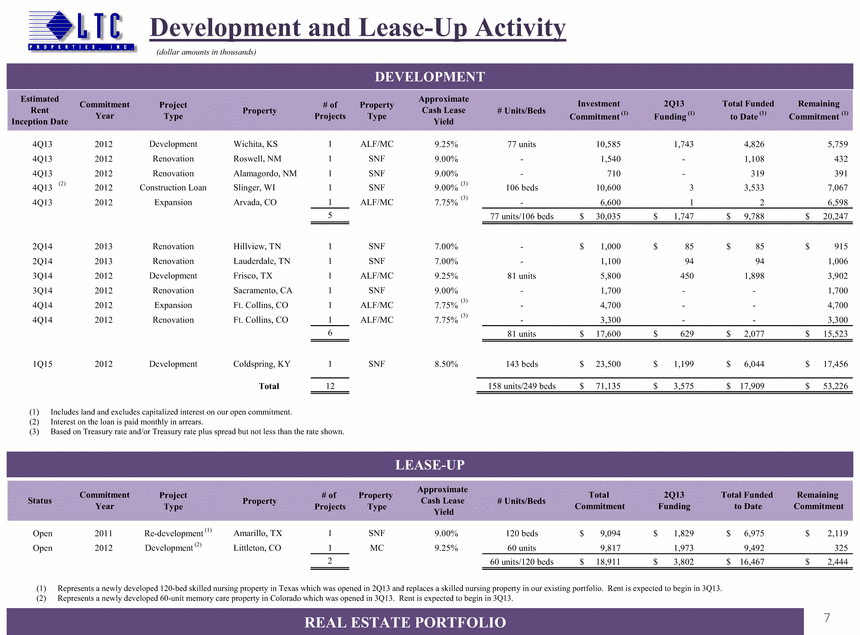The height and width of the screenshot is (635, 860).
Task: Select the 'Hillview, TN' property cell
Action: point(258,247)
